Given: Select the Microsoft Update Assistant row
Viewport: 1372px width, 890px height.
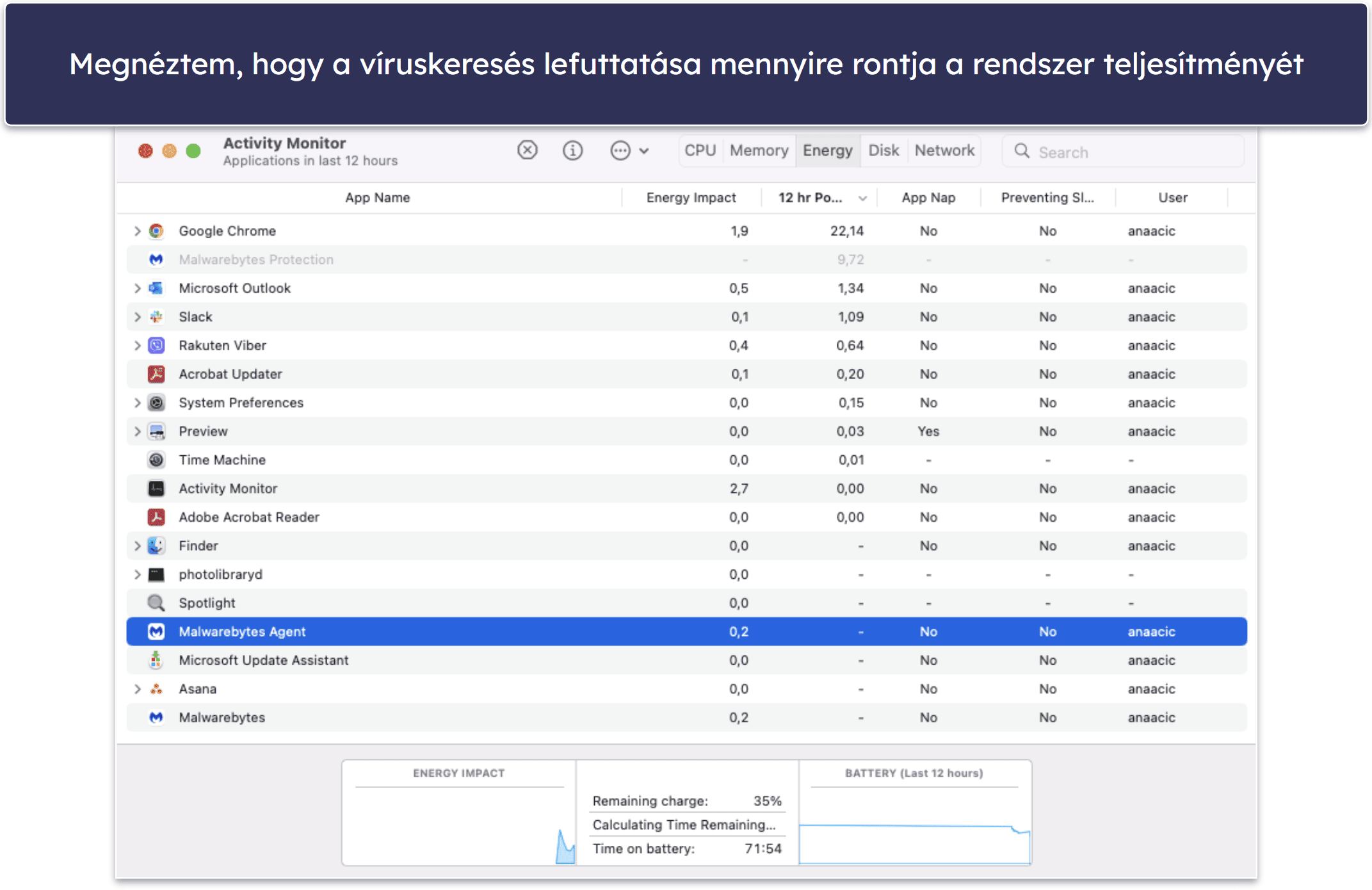Looking at the screenshot, I should (686, 660).
